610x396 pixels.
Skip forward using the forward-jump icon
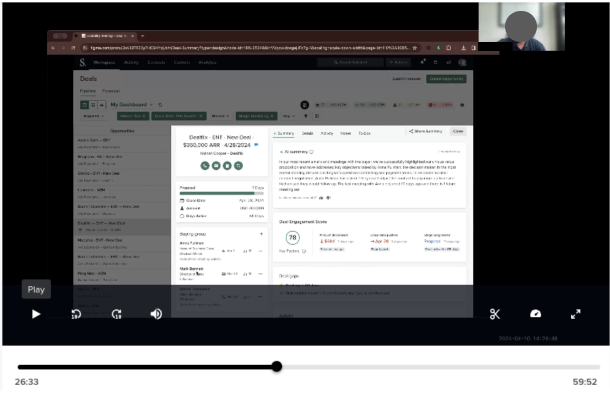coord(117,314)
